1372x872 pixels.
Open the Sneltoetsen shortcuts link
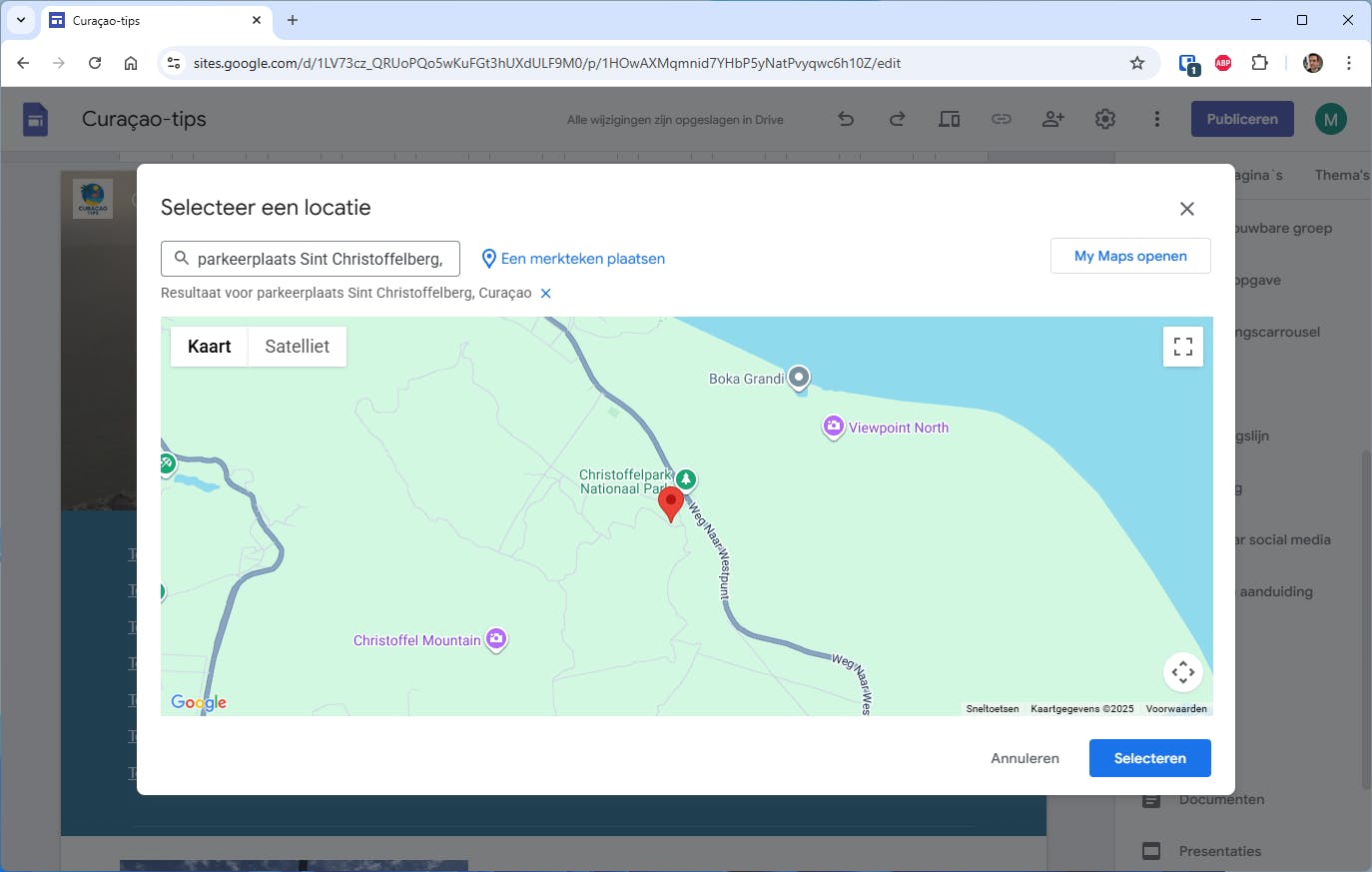point(993,709)
